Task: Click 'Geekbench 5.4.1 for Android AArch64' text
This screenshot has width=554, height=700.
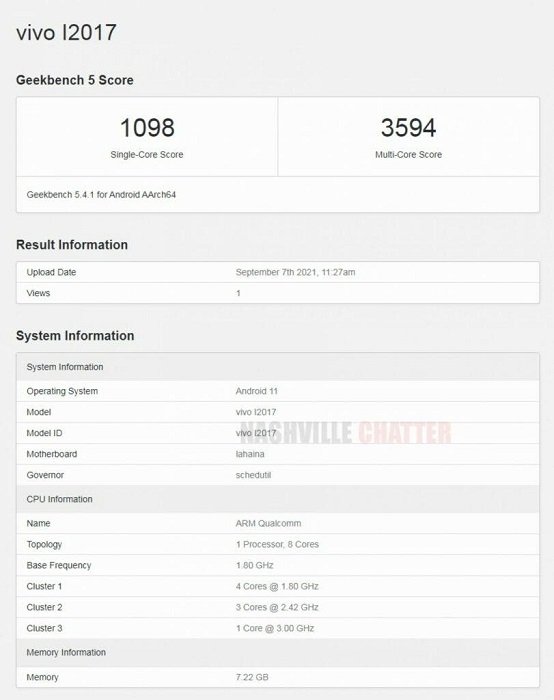Action: point(101,195)
